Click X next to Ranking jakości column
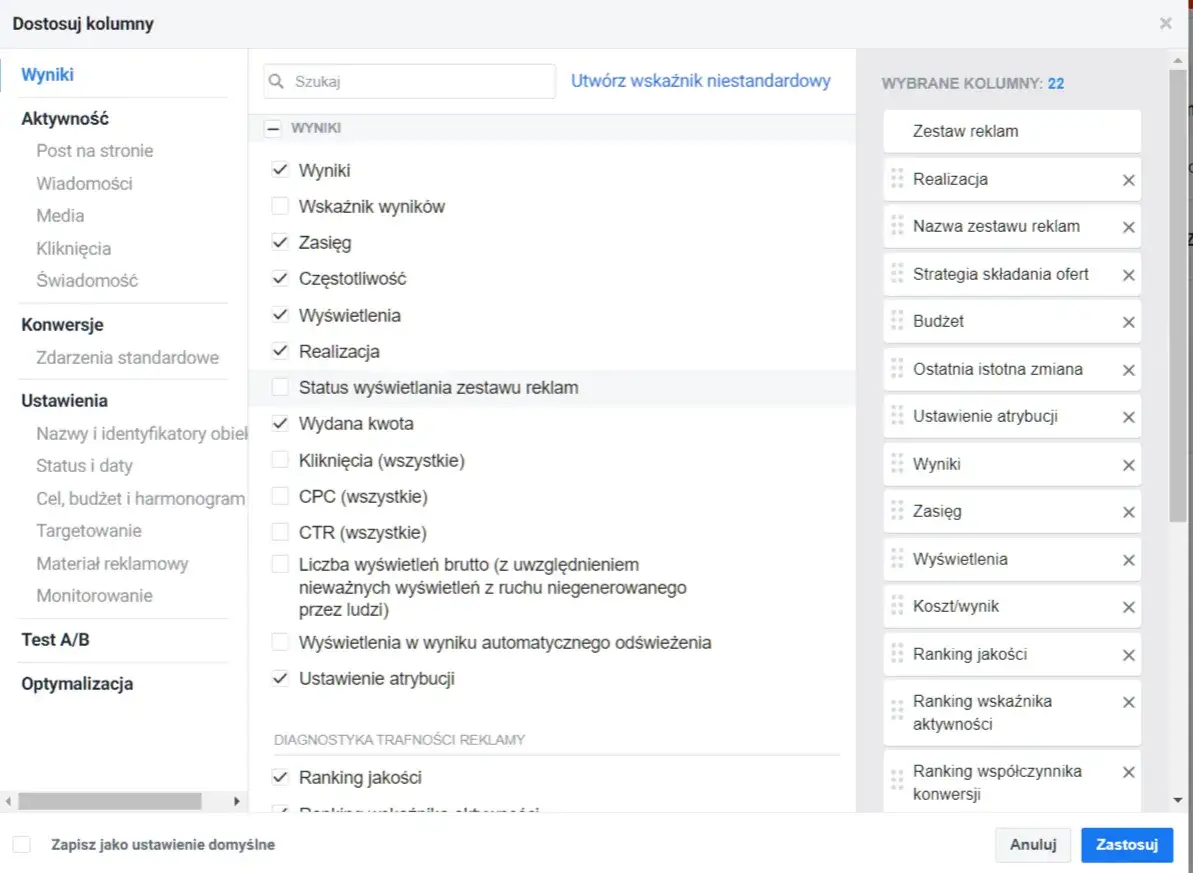Image resolution: width=1193 pixels, height=873 pixels. (x=1128, y=655)
